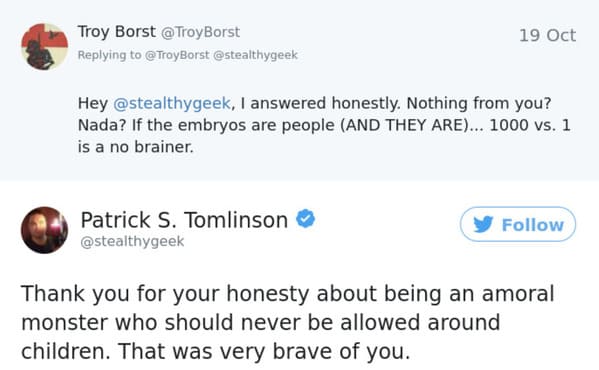The width and height of the screenshot is (599, 370).
Task: Open Patrick S. Tomlinson's profile picture
Action: coord(44,230)
